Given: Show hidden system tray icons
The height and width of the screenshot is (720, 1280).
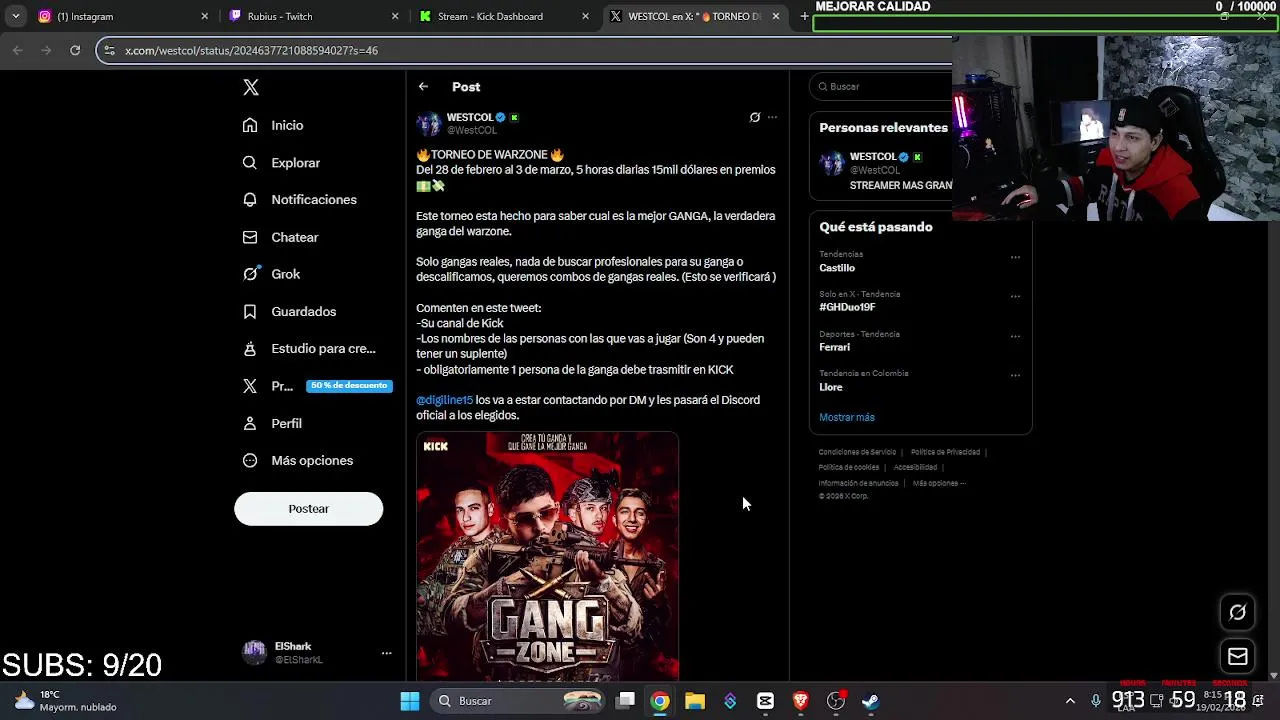Looking at the screenshot, I should pos(1070,701).
